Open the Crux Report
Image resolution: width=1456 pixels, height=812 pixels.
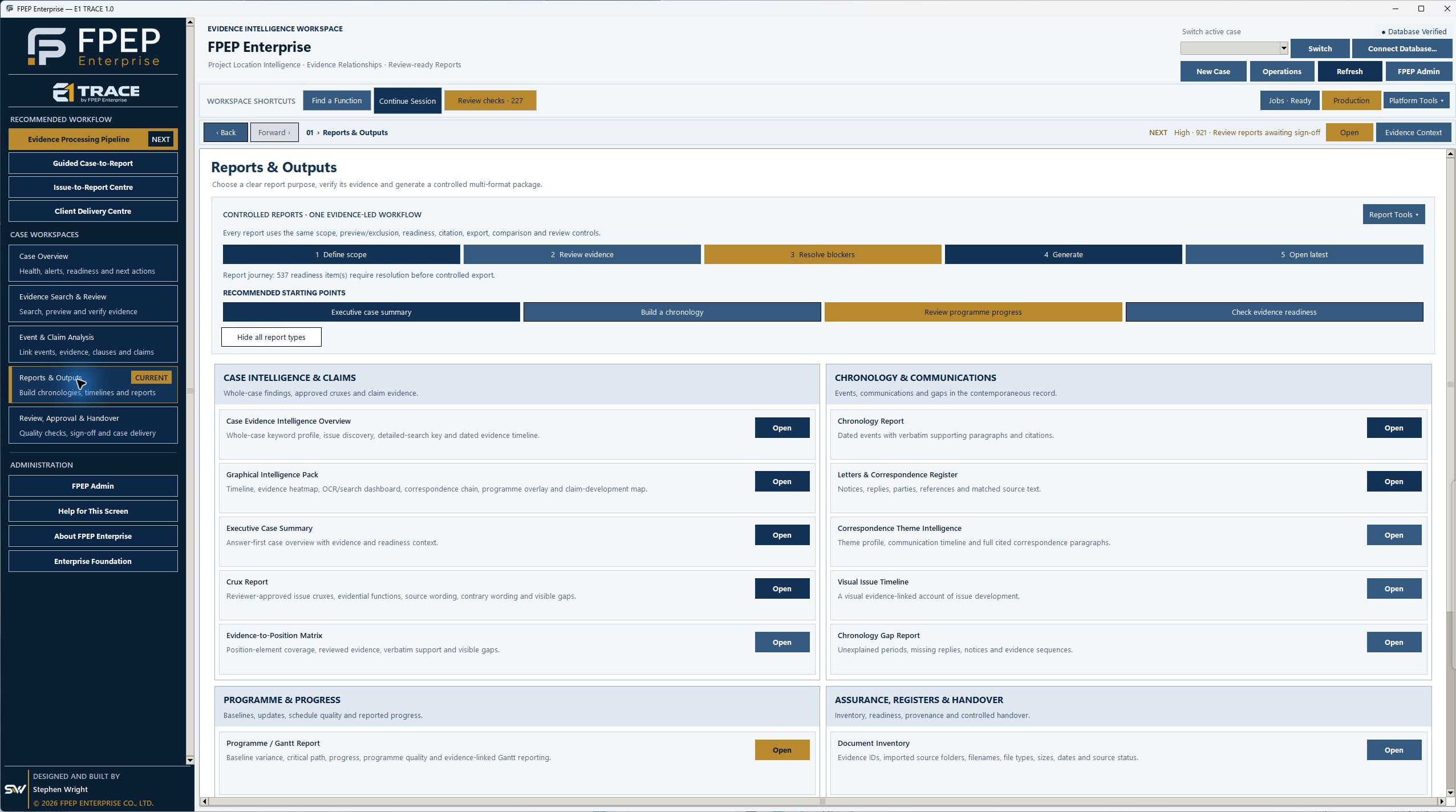click(782, 588)
